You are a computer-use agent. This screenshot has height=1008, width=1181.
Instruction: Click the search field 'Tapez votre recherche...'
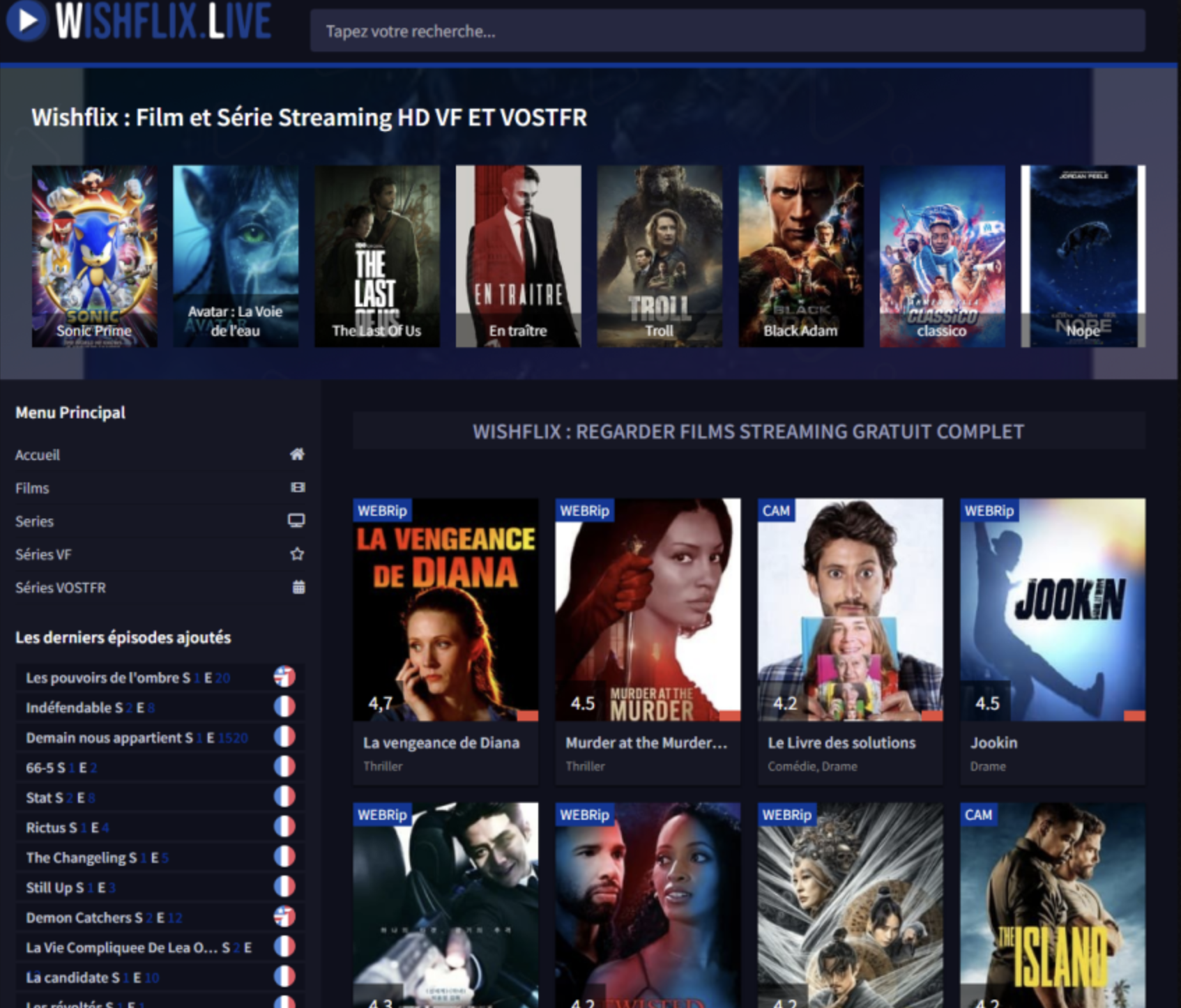(x=727, y=31)
